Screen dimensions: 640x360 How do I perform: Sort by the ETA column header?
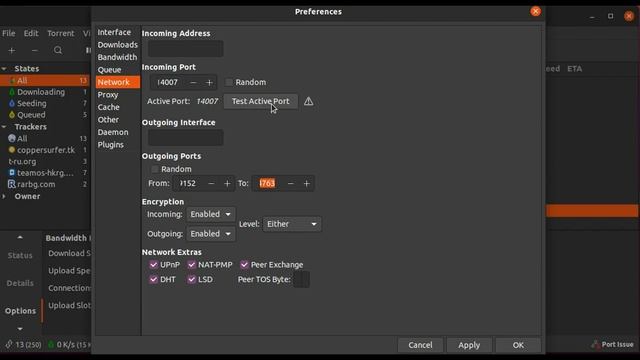574,69
